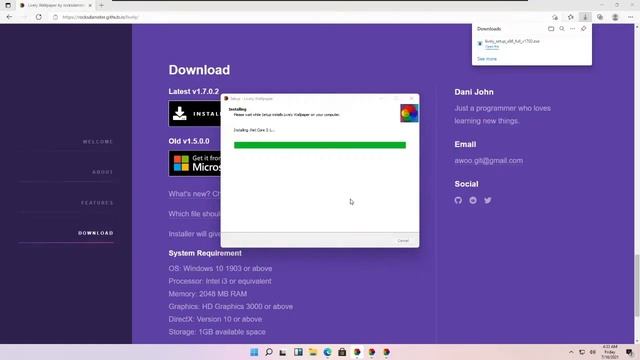The width and height of the screenshot is (640, 360).
Task: Click the downloaded lively setup exe filename
Action: [512, 41]
